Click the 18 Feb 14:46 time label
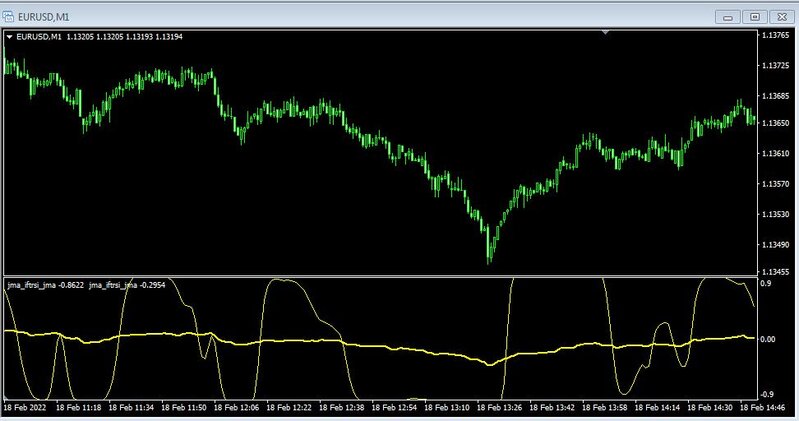This screenshot has width=799, height=421. pos(762,407)
